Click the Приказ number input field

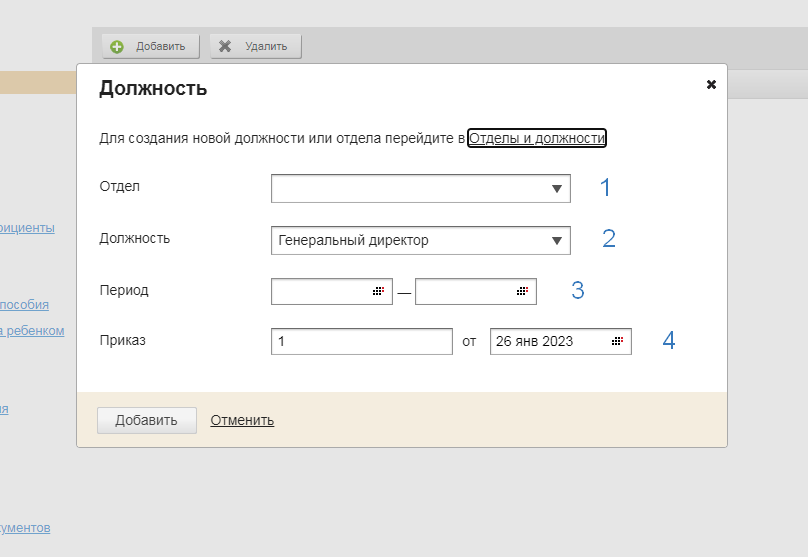361,341
